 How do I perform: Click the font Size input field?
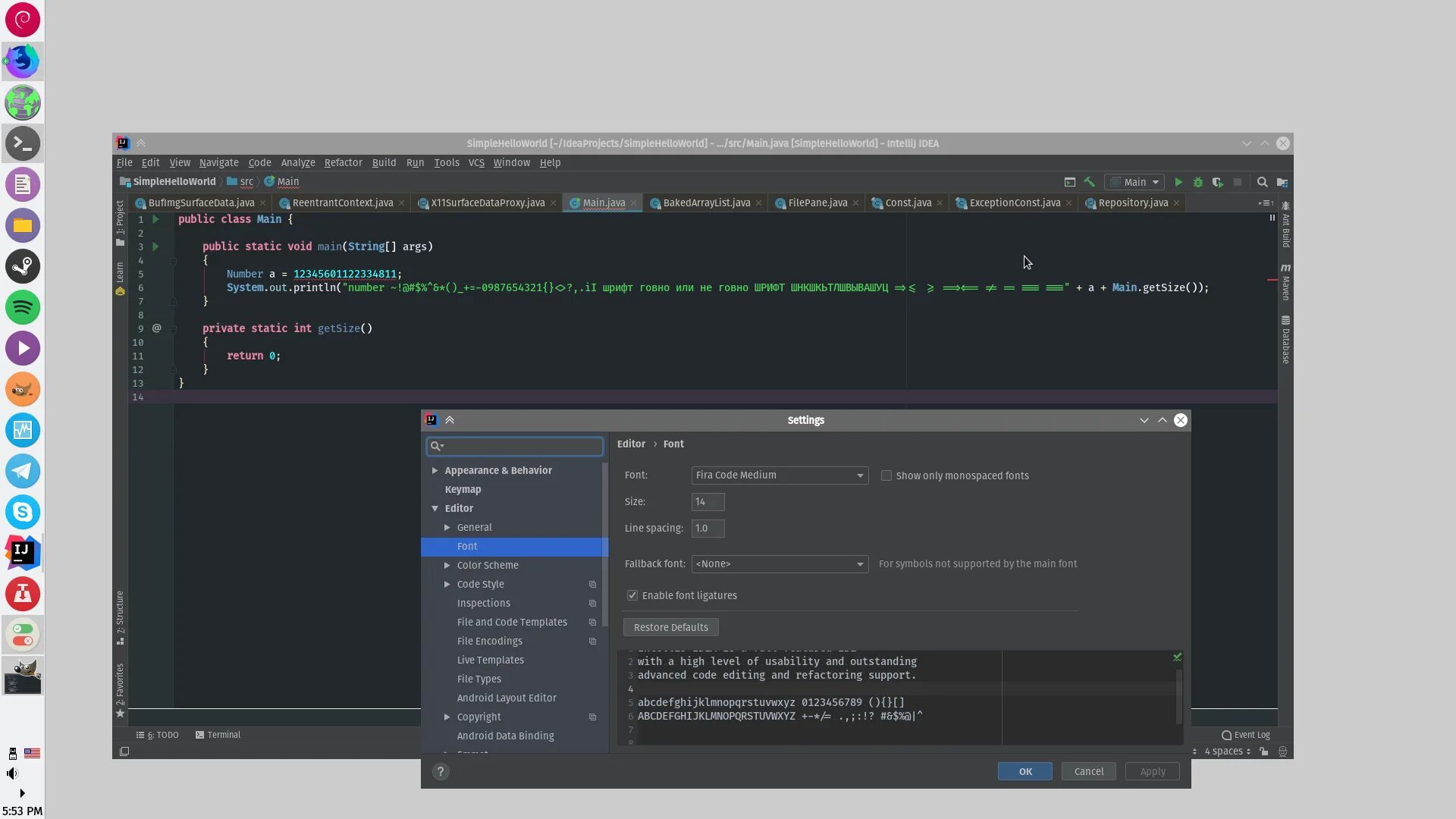tap(707, 501)
